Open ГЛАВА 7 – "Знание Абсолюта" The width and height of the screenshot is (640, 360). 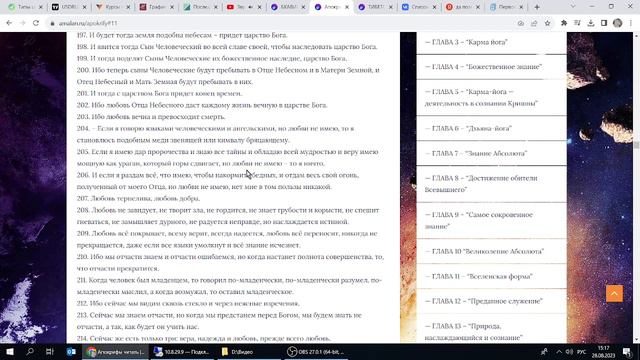pyautogui.click(x=476, y=153)
